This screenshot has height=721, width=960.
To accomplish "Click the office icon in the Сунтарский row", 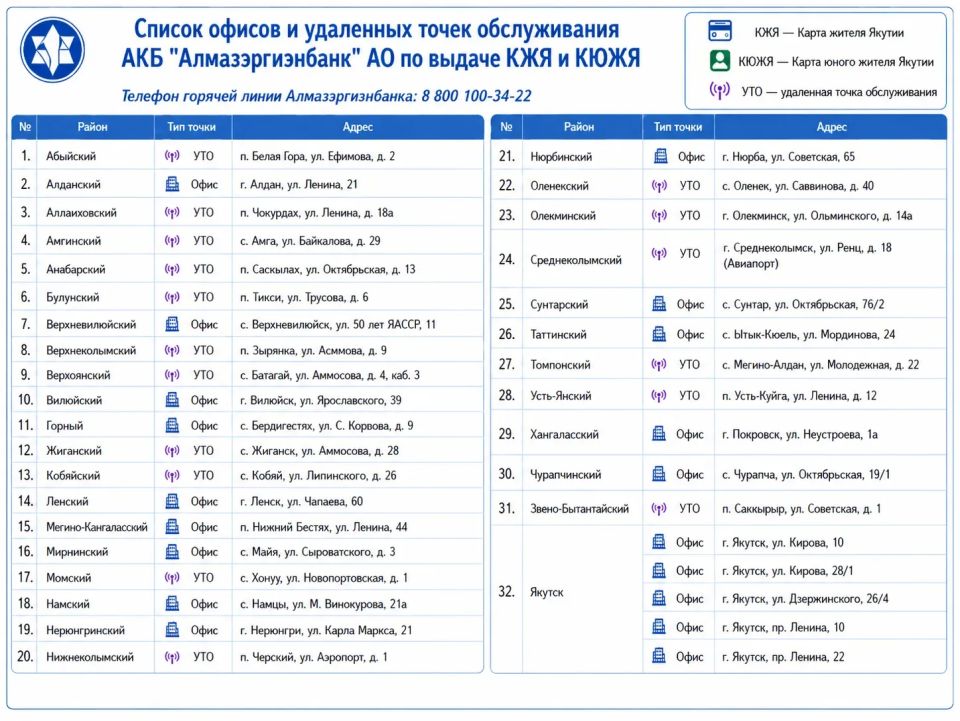I will coord(659,304).
